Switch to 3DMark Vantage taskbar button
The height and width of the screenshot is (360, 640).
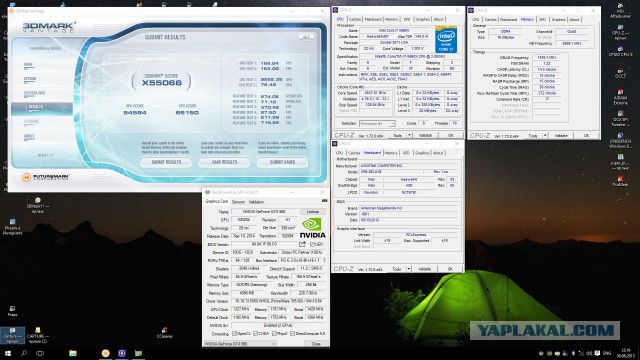pyautogui.click(x=105, y=353)
